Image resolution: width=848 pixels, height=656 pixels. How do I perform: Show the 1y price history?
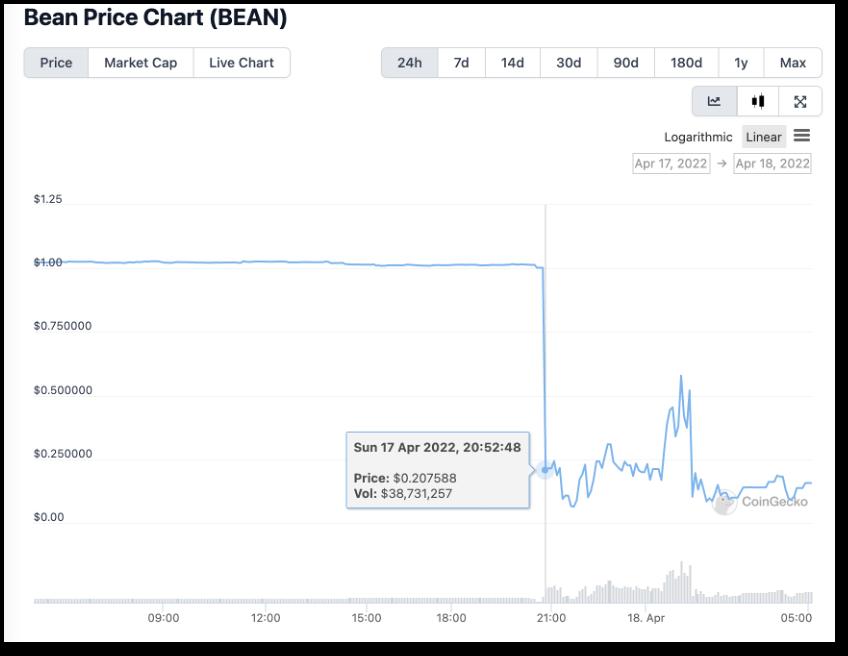[741, 62]
